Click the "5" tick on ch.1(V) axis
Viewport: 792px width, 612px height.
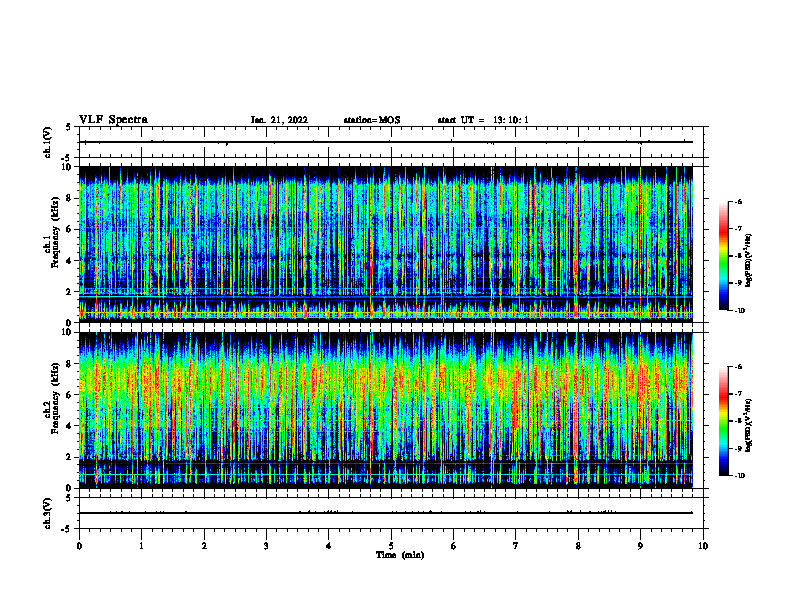point(68,128)
